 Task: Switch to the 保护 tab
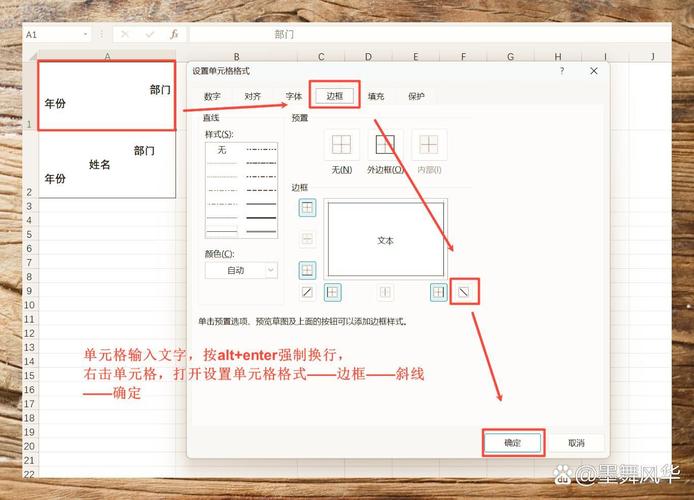(x=416, y=96)
